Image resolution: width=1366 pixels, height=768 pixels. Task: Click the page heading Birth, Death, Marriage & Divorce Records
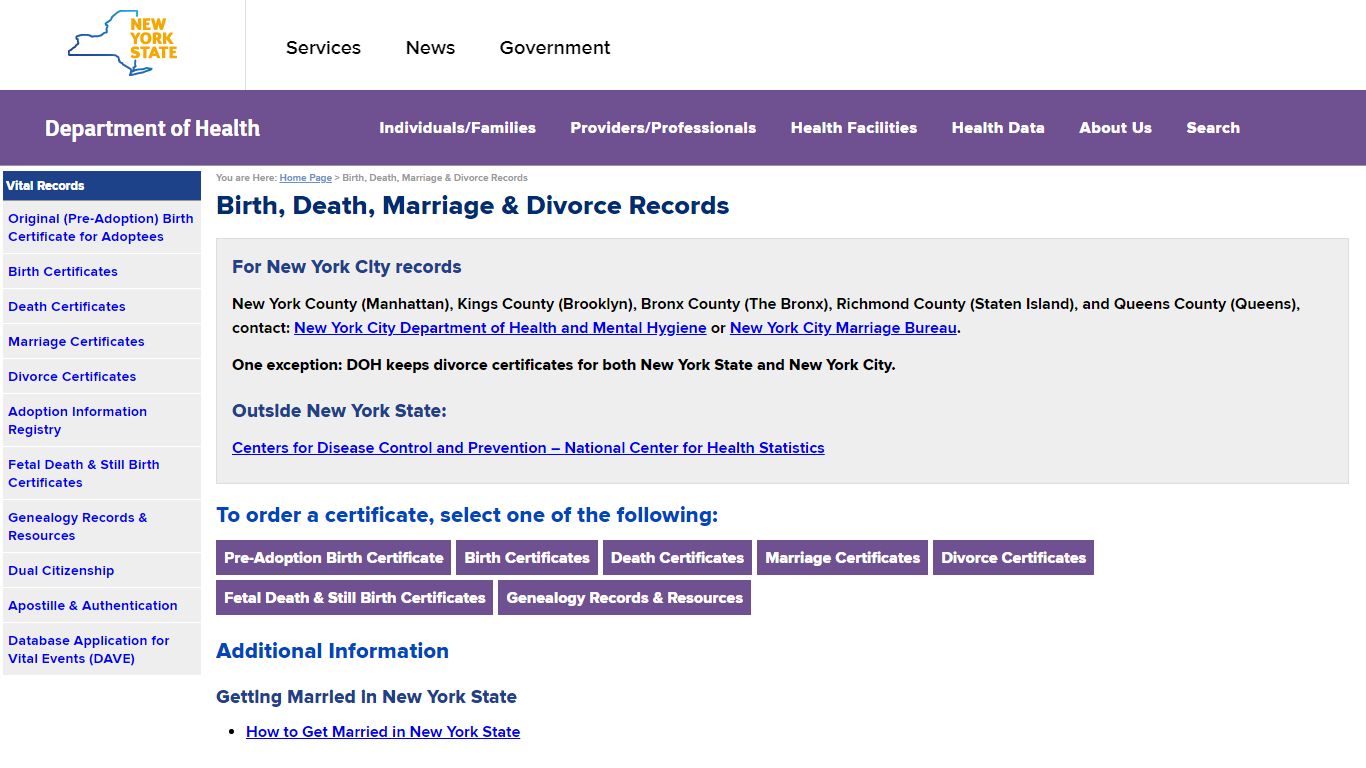pos(473,206)
